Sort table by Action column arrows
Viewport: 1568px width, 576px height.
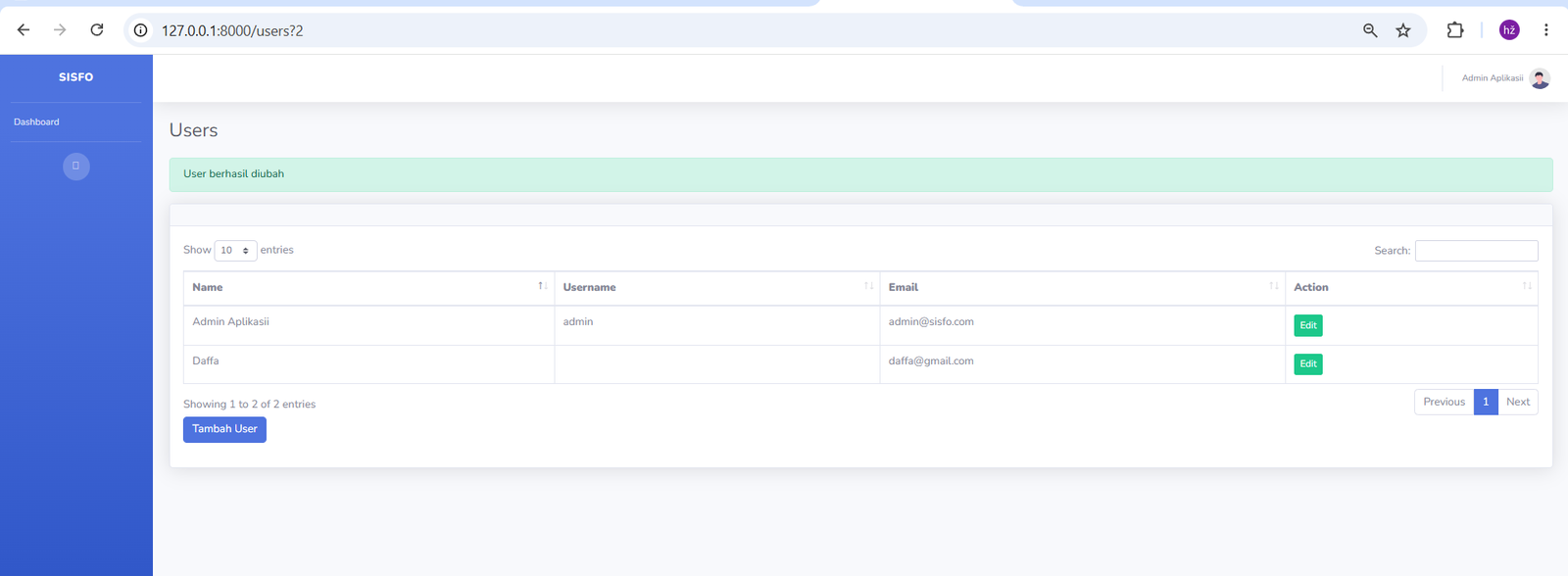(1527, 286)
